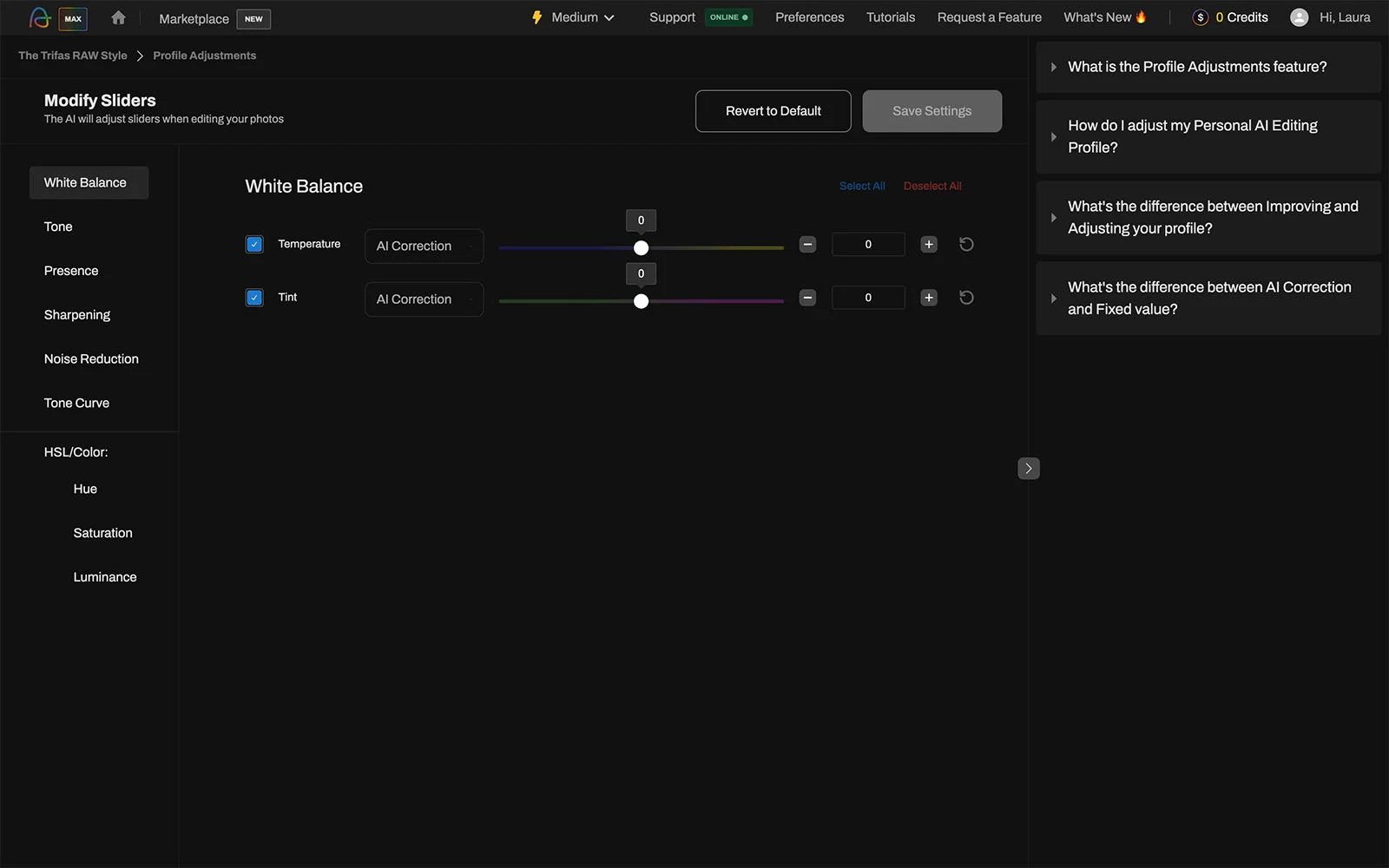
Task: Expand 'What is the Profile Adjustments feature?'
Action: click(x=1208, y=67)
